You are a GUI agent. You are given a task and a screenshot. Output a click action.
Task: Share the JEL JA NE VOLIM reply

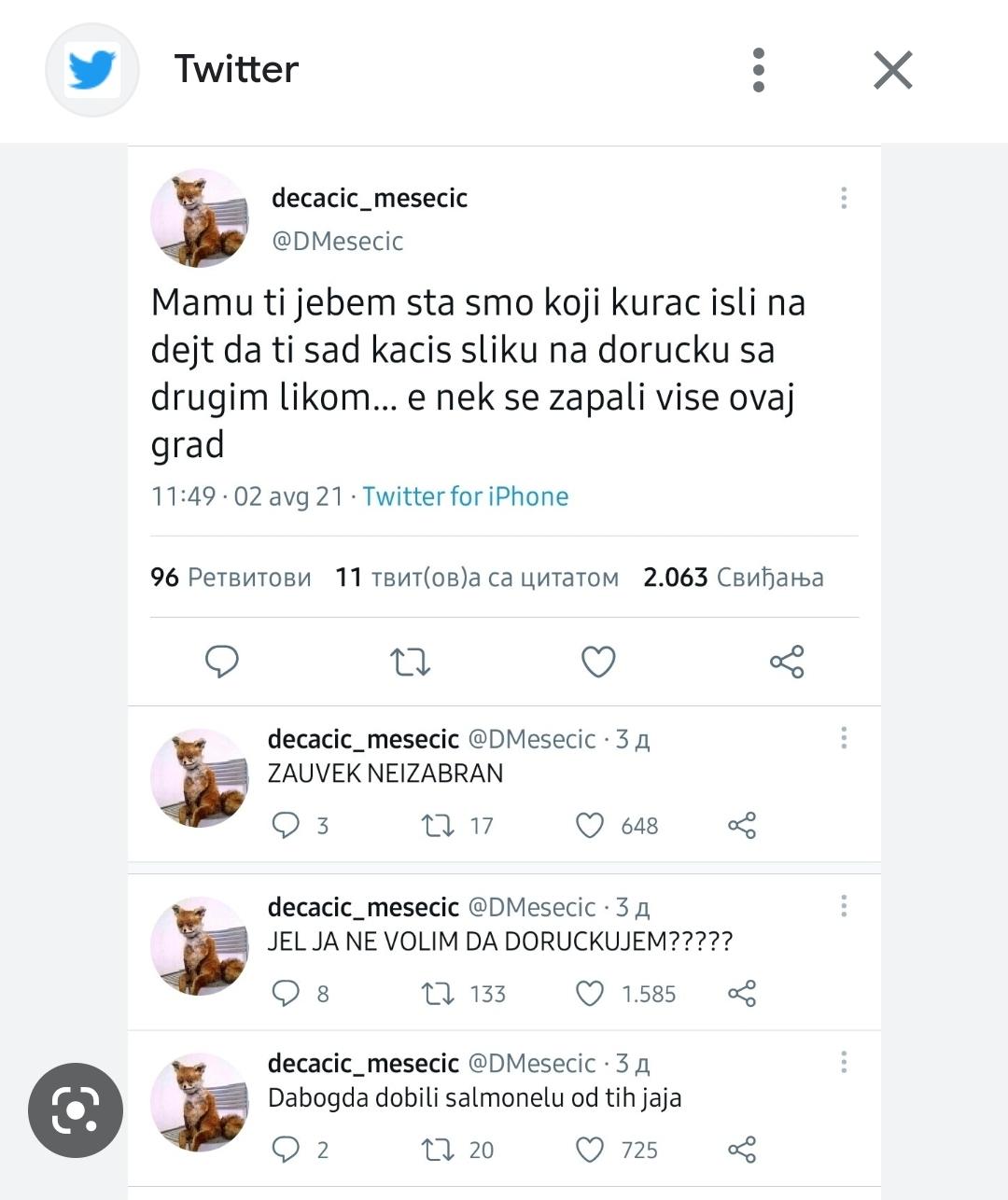[742, 994]
